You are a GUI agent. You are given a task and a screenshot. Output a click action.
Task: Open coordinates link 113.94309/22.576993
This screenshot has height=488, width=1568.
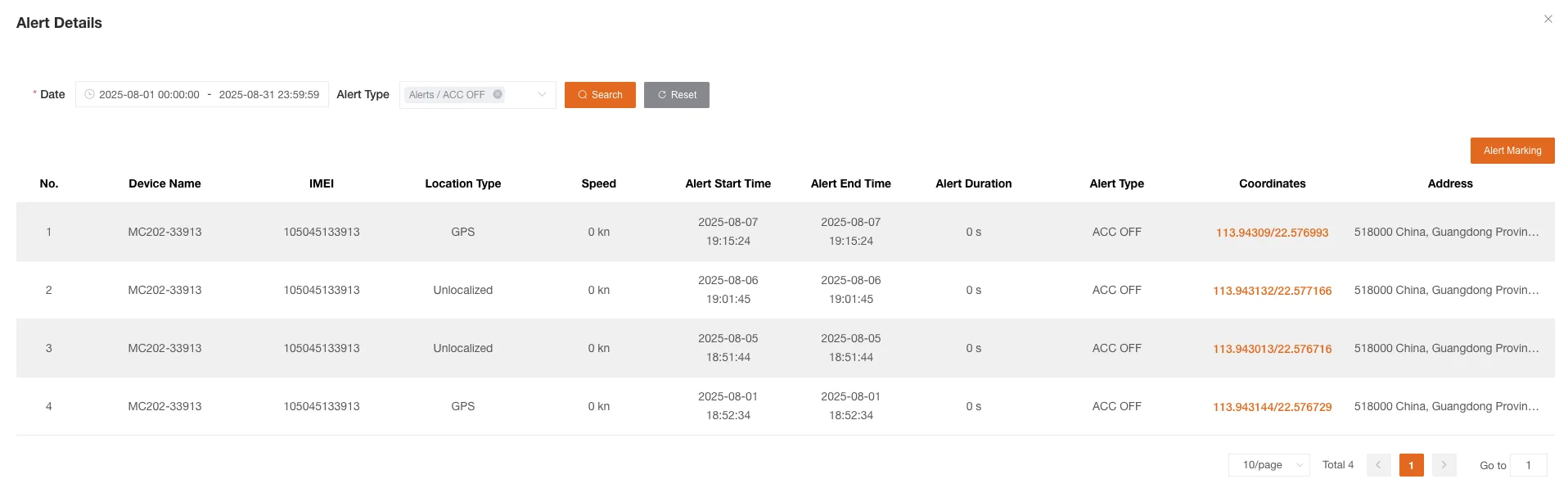click(x=1272, y=233)
